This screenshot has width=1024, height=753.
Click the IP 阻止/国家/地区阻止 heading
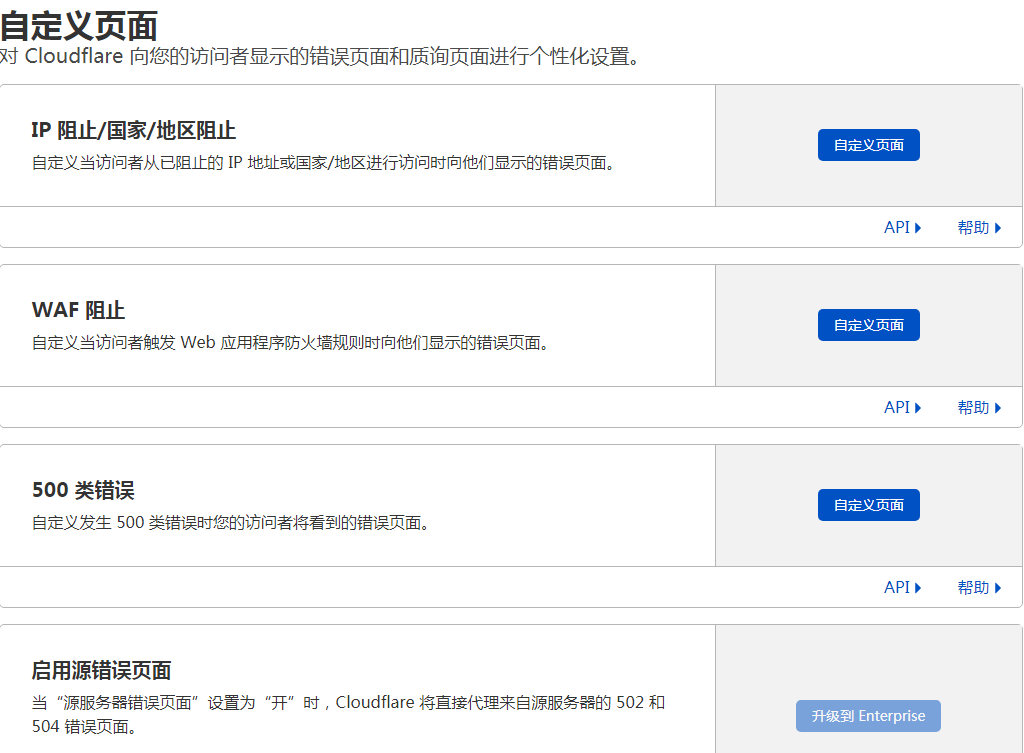(x=133, y=131)
